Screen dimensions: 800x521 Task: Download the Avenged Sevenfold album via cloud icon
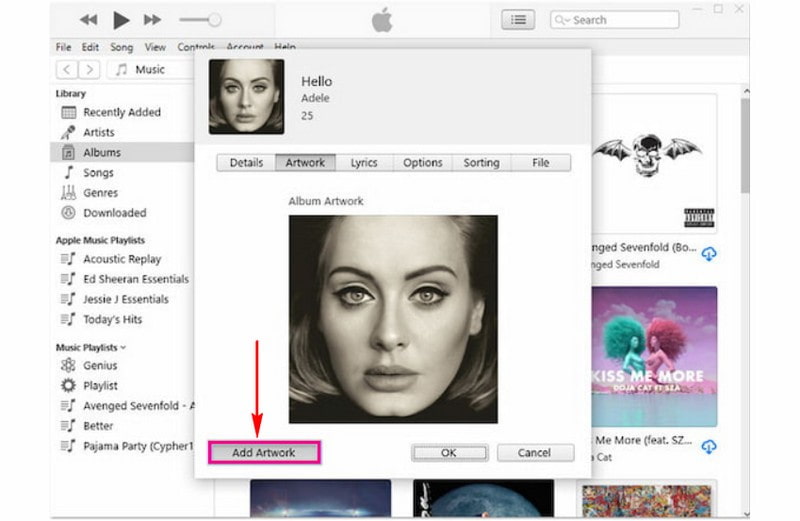click(709, 254)
